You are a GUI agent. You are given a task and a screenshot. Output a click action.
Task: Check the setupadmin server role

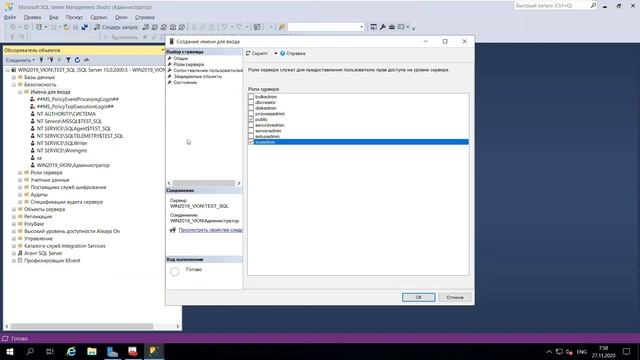(x=251, y=136)
